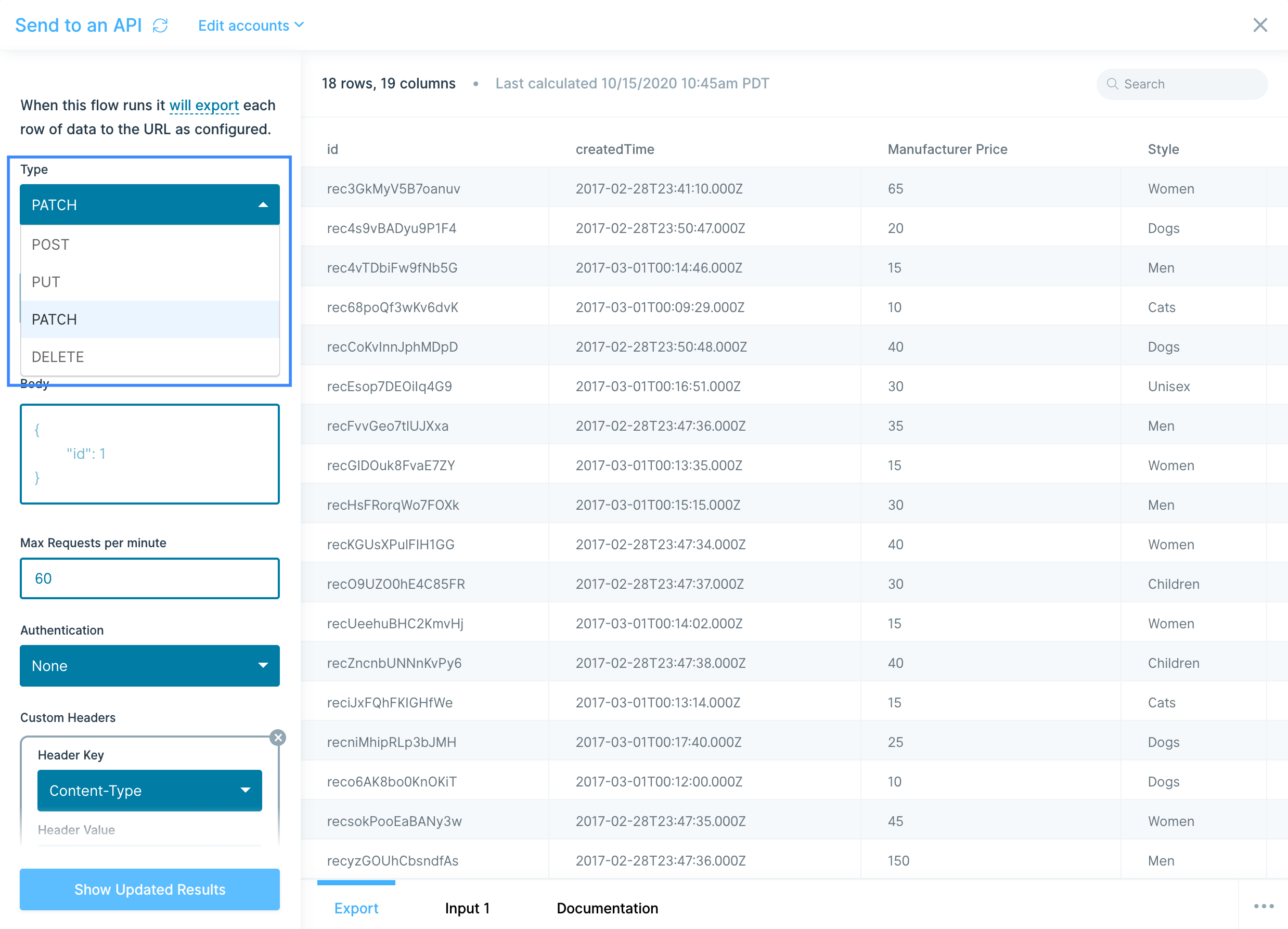Expand the Authentication dropdown set to None
Screen dimensions: 1288x929
coord(150,665)
